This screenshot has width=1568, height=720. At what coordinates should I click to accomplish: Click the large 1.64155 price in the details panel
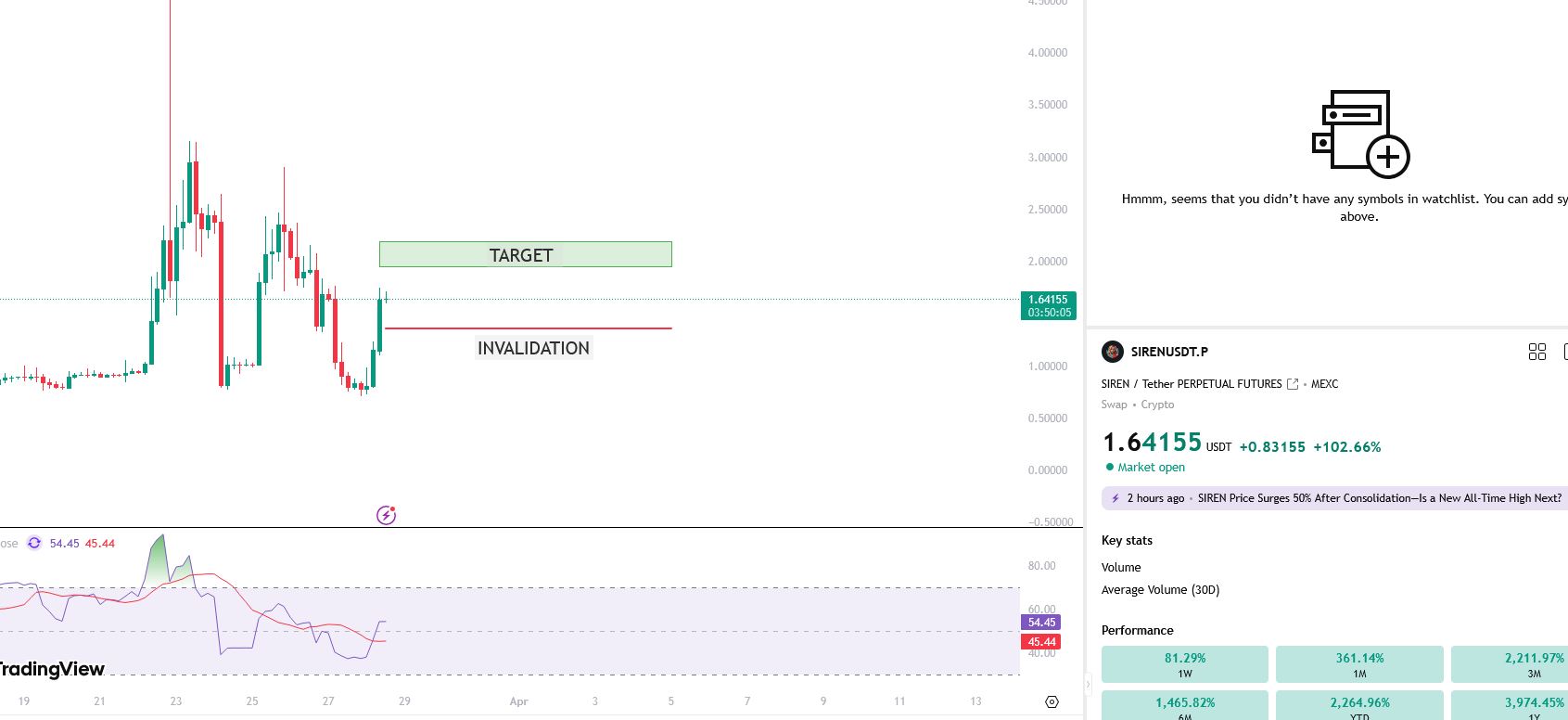point(1152,443)
